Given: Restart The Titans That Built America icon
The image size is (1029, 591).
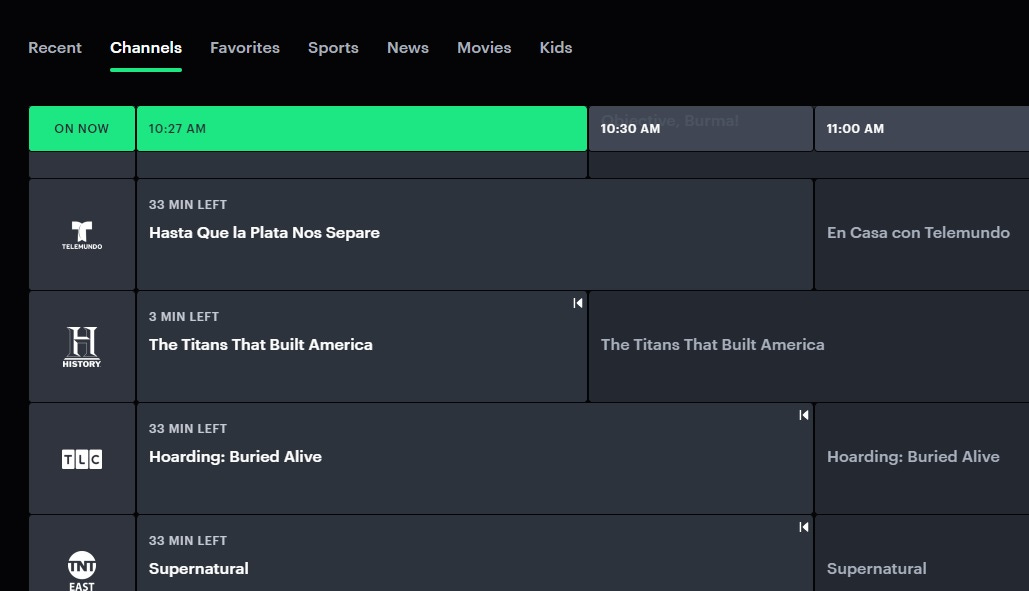Looking at the screenshot, I should tap(578, 303).
